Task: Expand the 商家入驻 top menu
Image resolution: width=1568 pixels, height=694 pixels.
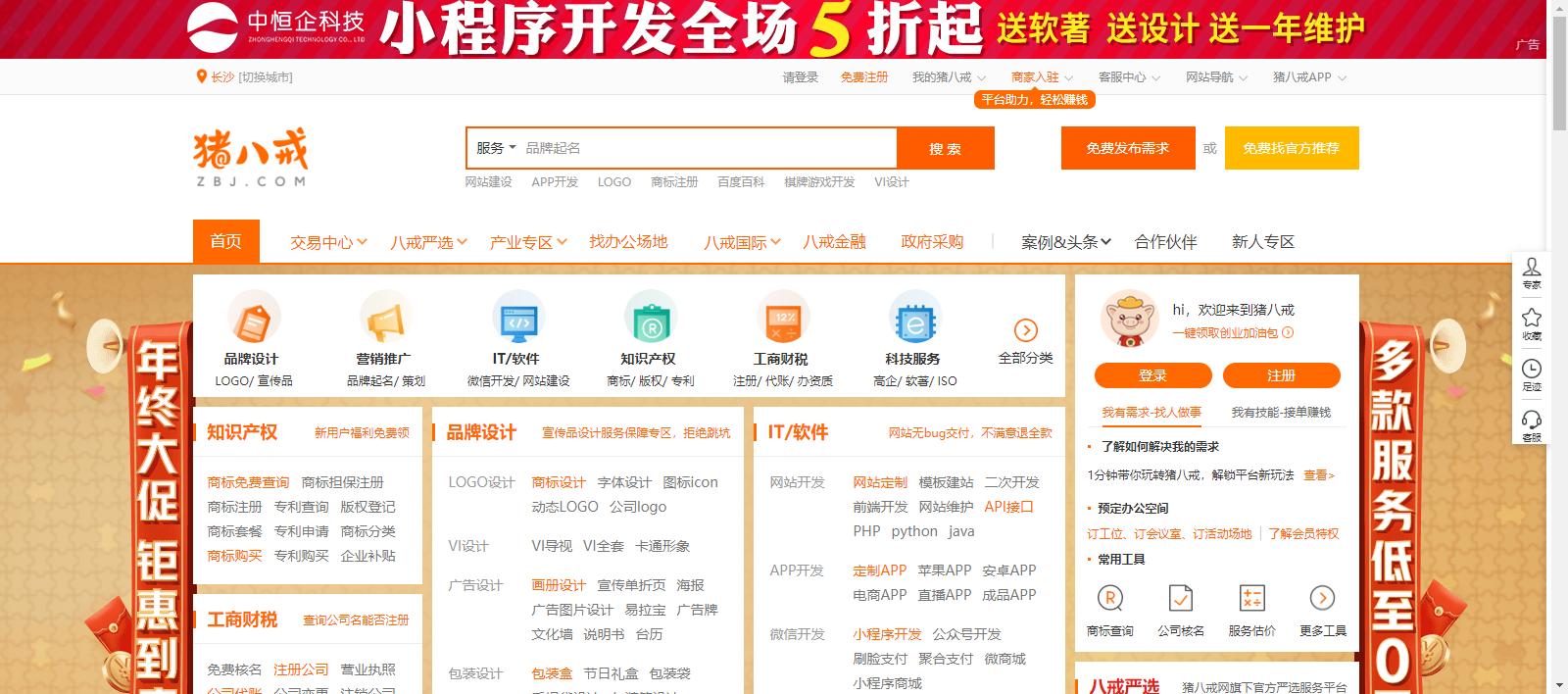Action: point(1042,77)
